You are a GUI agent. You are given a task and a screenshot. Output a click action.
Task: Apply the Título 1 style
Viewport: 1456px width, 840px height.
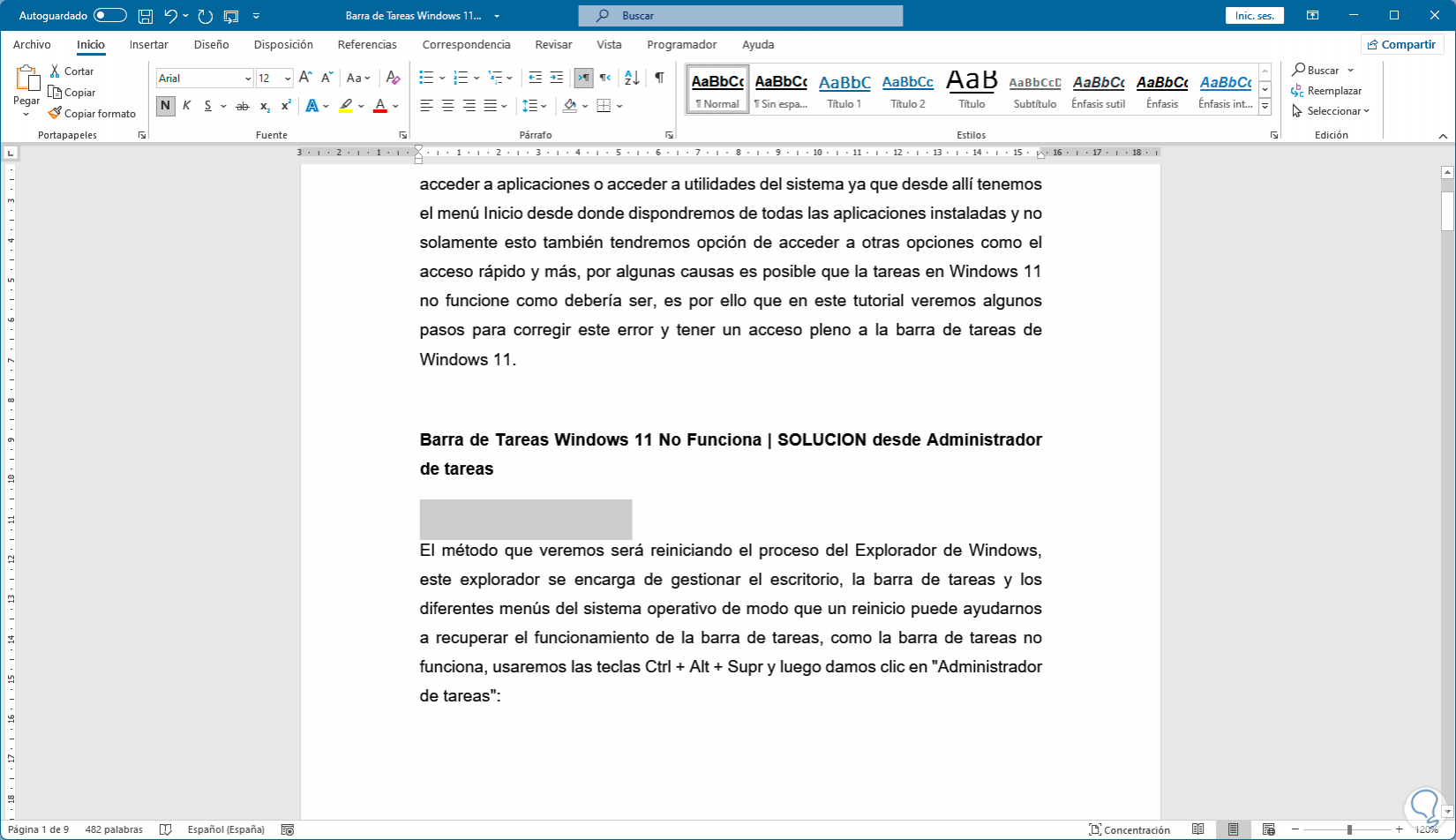(x=844, y=90)
